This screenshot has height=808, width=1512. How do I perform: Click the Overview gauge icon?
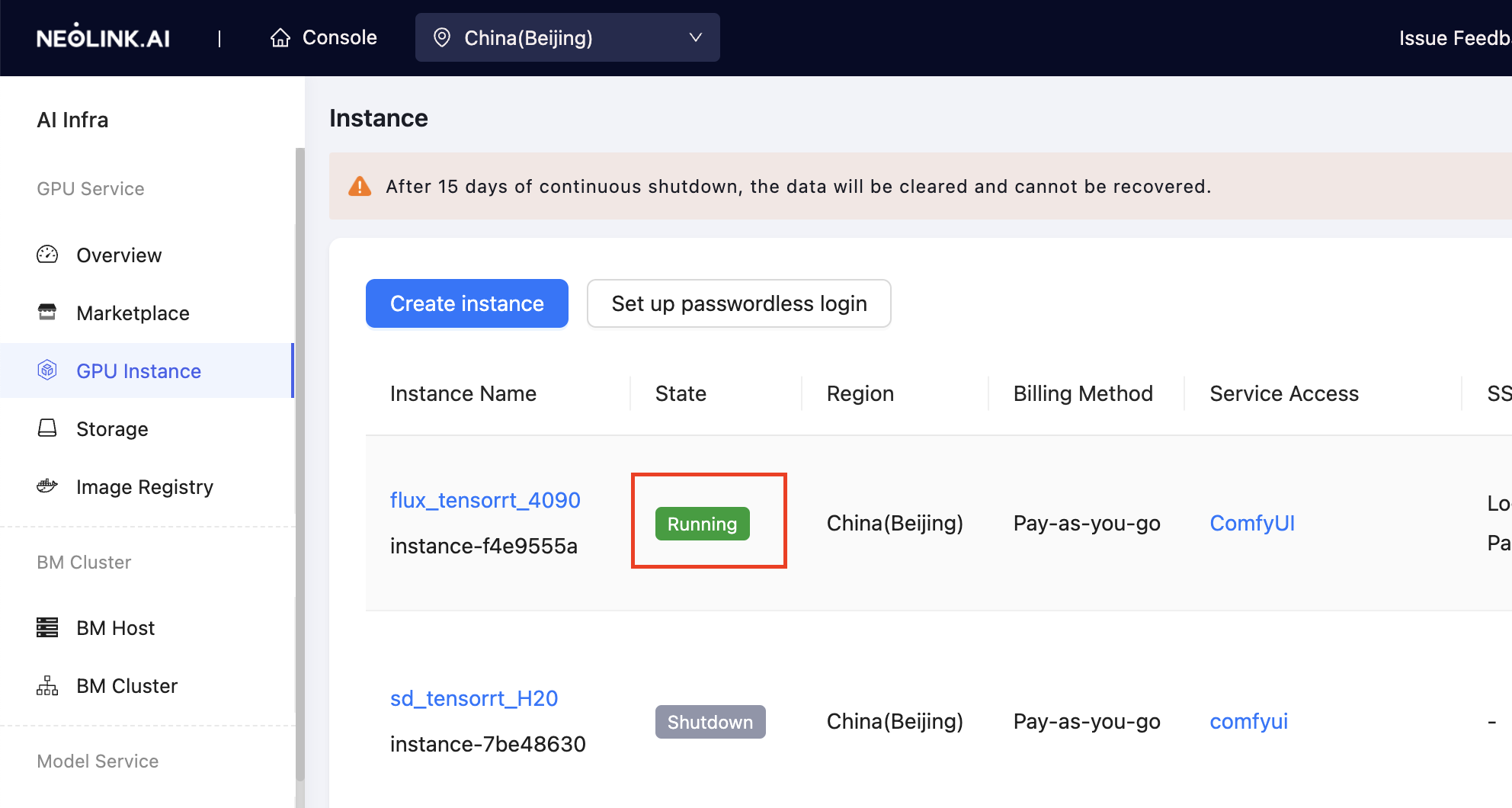tap(47, 255)
